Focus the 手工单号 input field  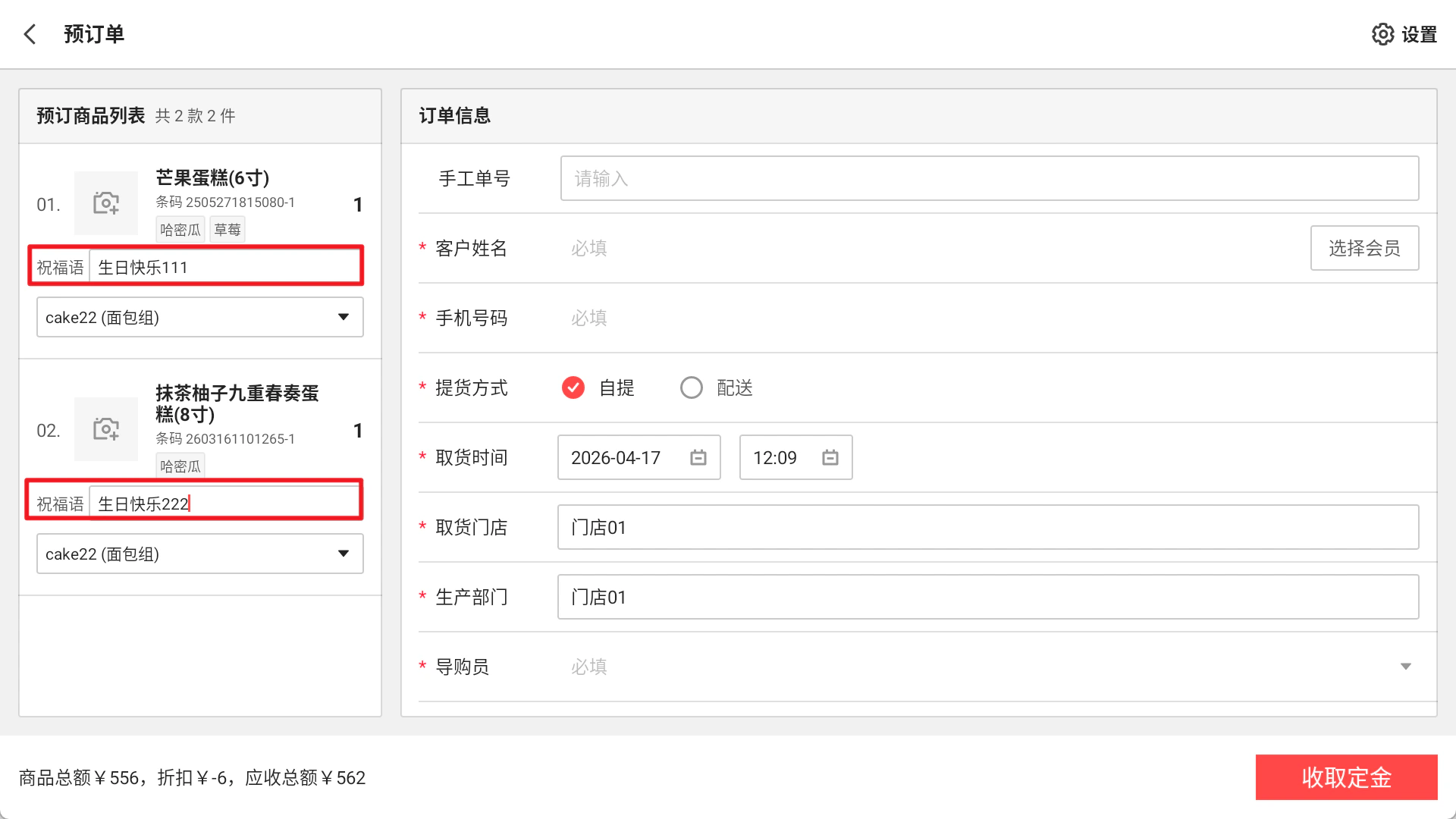coord(990,178)
